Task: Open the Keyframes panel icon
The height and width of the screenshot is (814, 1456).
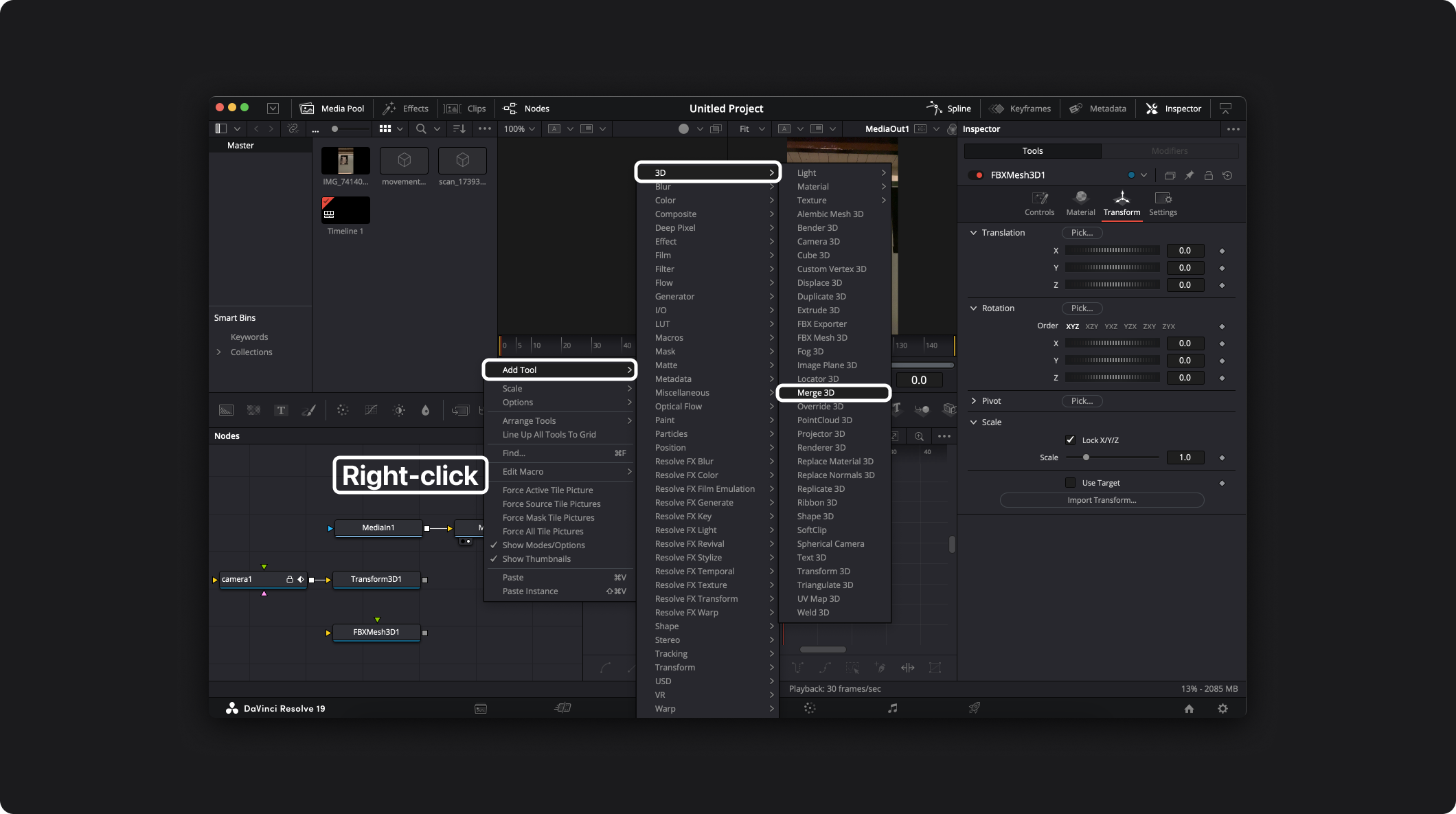Action: click(996, 109)
